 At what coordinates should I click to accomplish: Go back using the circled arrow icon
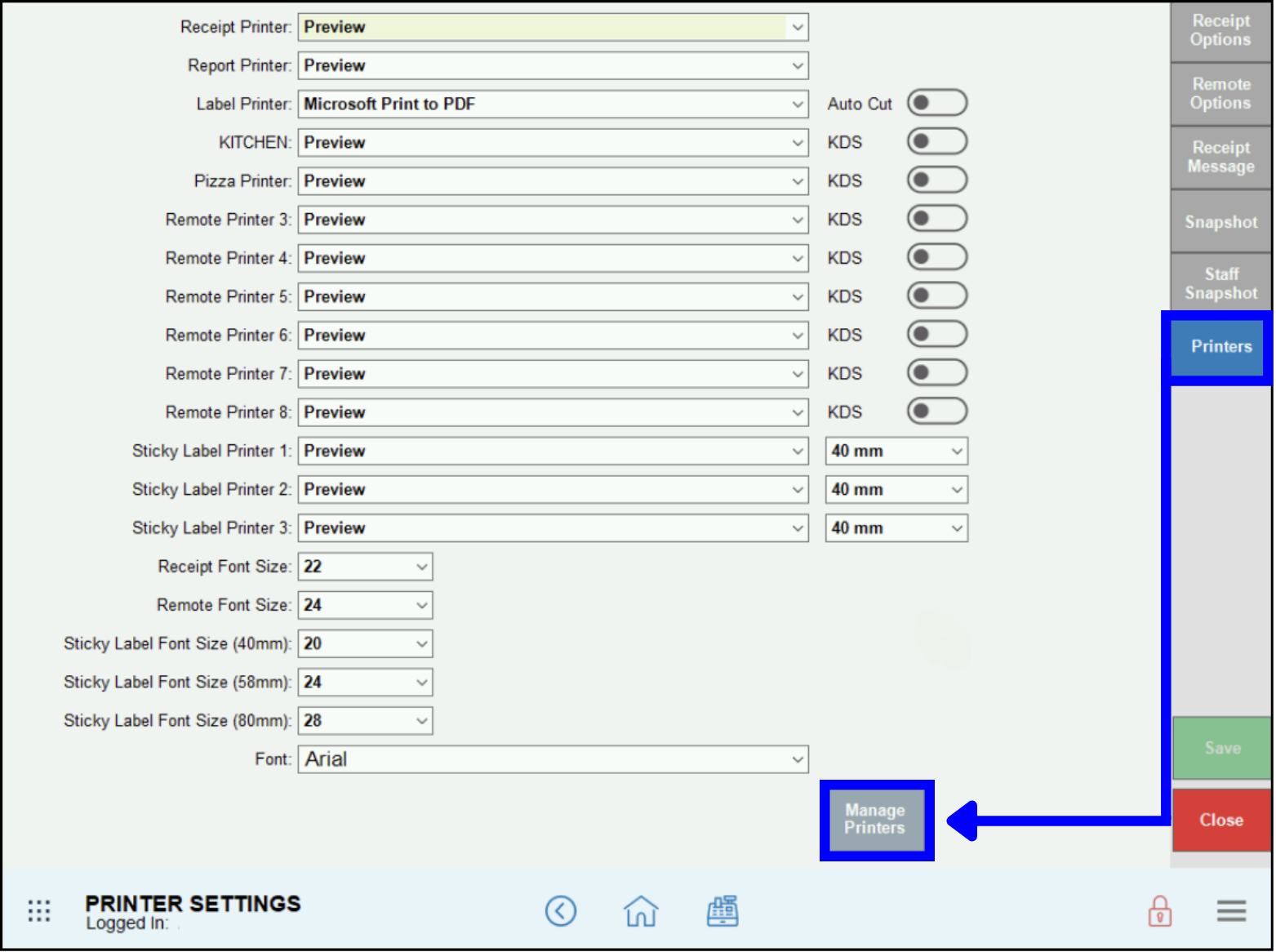tap(561, 910)
